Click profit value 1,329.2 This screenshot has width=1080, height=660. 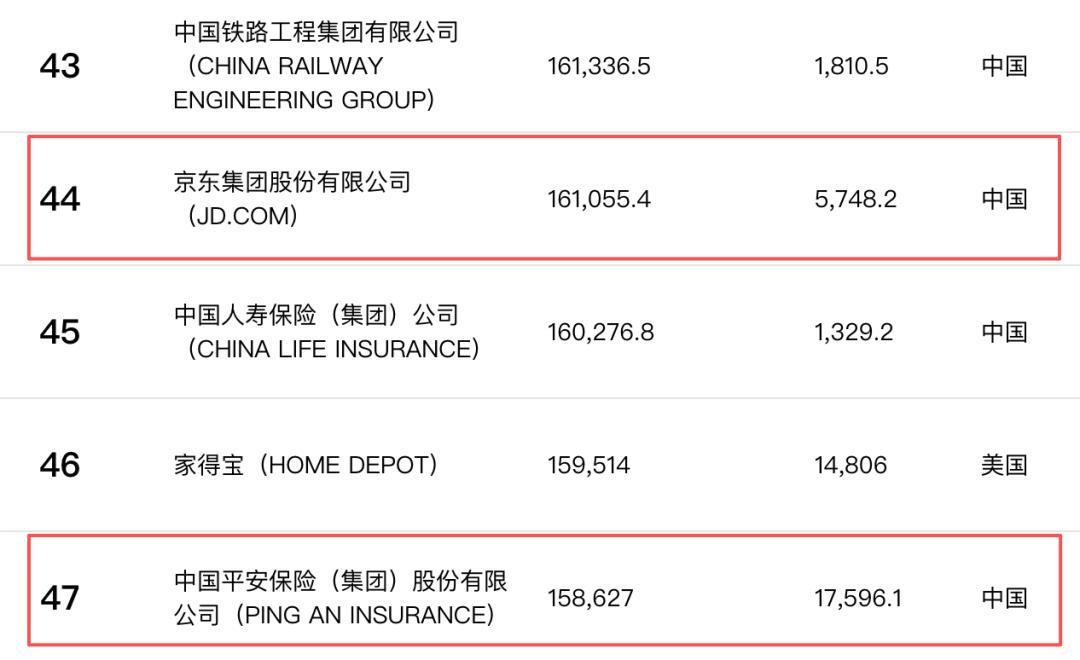pyautogui.click(x=853, y=332)
